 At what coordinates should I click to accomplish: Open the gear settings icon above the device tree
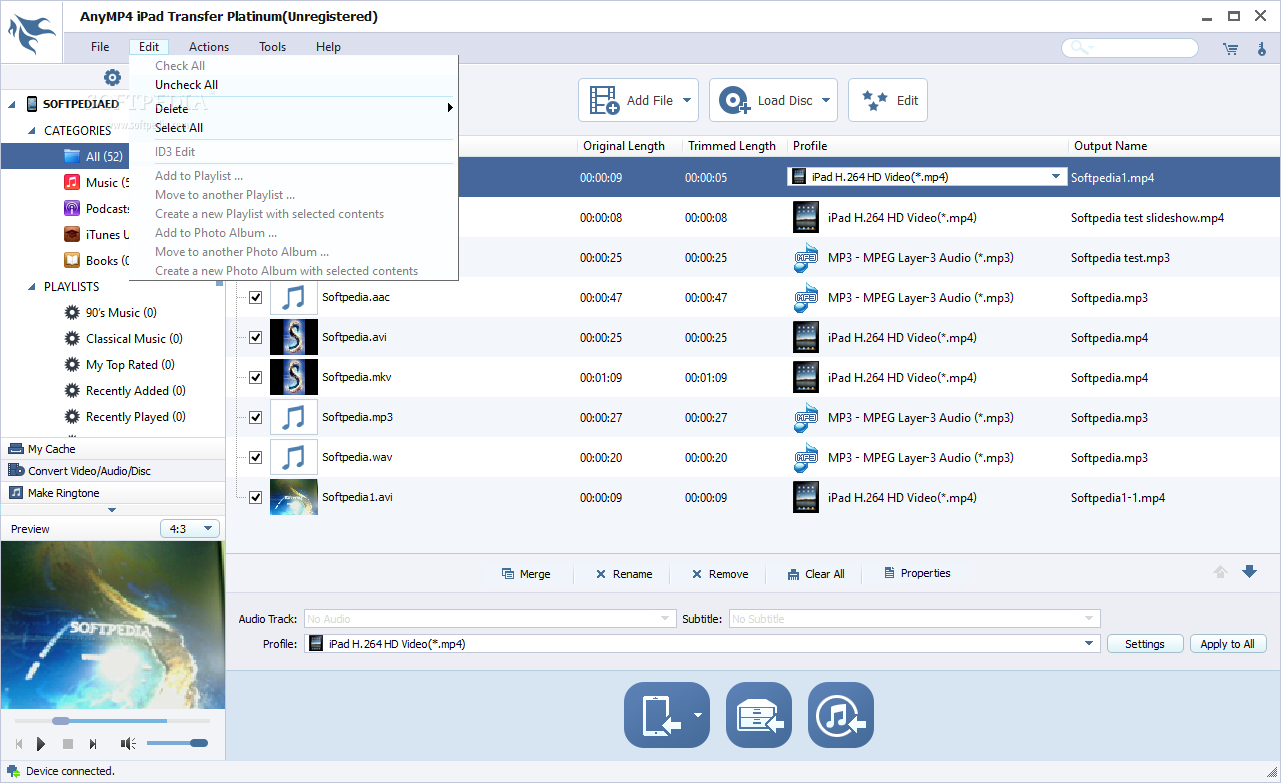coord(112,77)
